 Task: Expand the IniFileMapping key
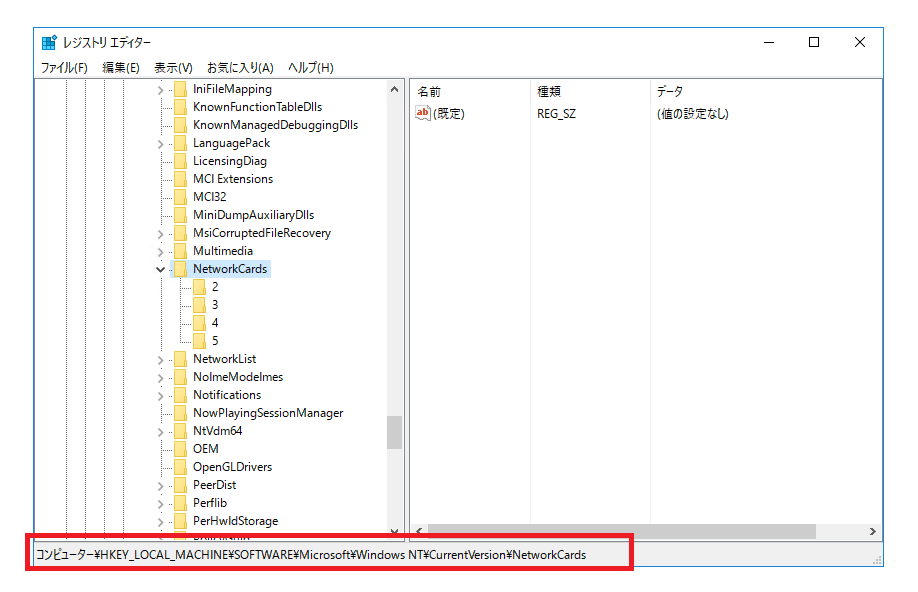coord(160,90)
